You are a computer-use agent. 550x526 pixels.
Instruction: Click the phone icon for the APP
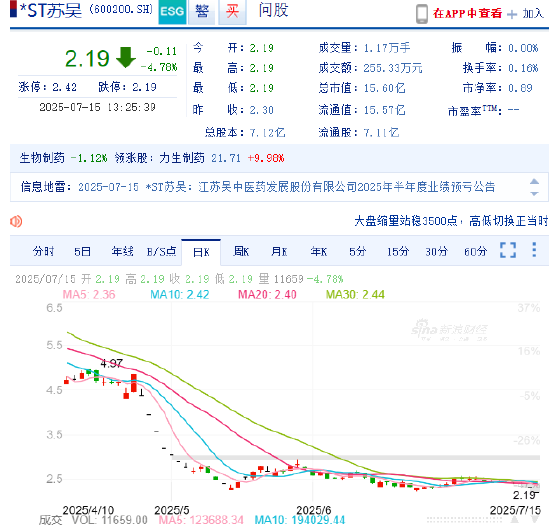(422, 14)
